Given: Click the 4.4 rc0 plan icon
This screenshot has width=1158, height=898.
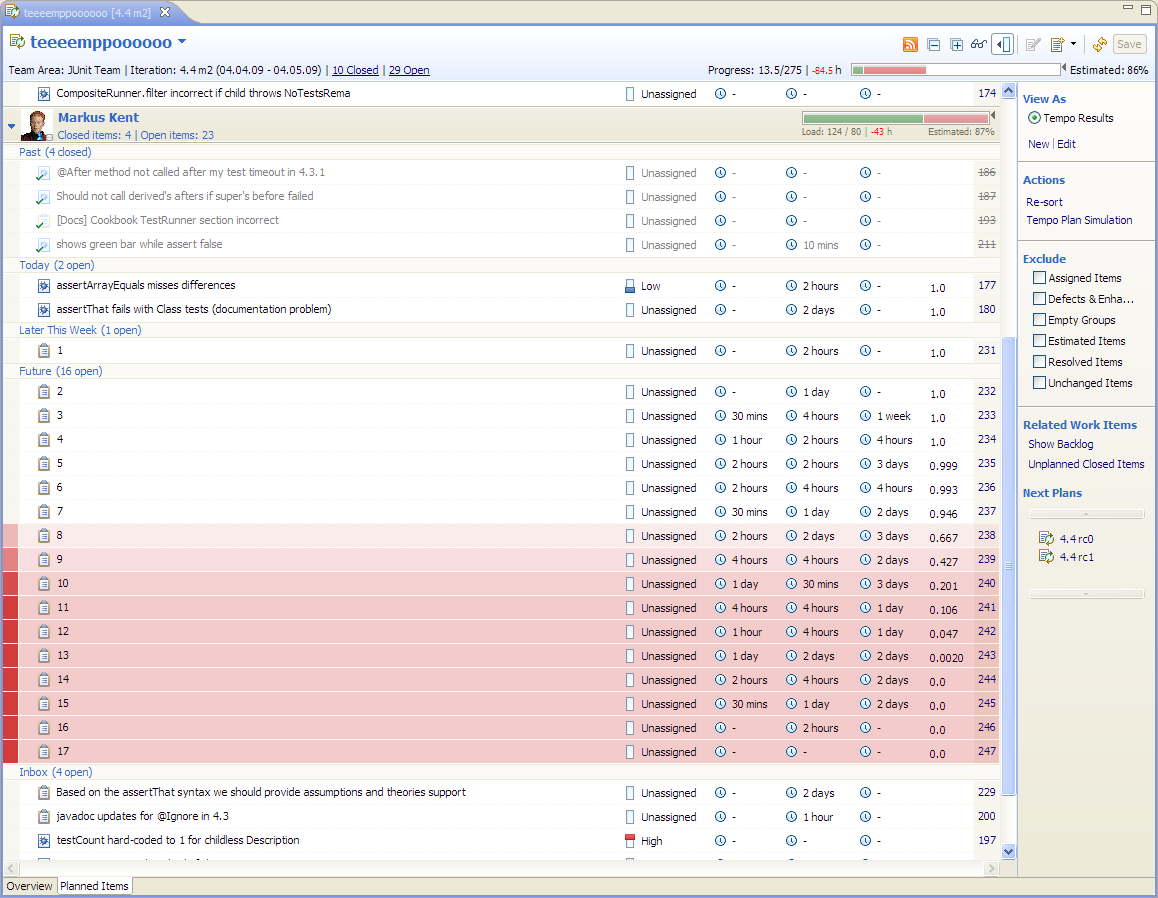Looking at the screenshot, I should (1046, 538).
